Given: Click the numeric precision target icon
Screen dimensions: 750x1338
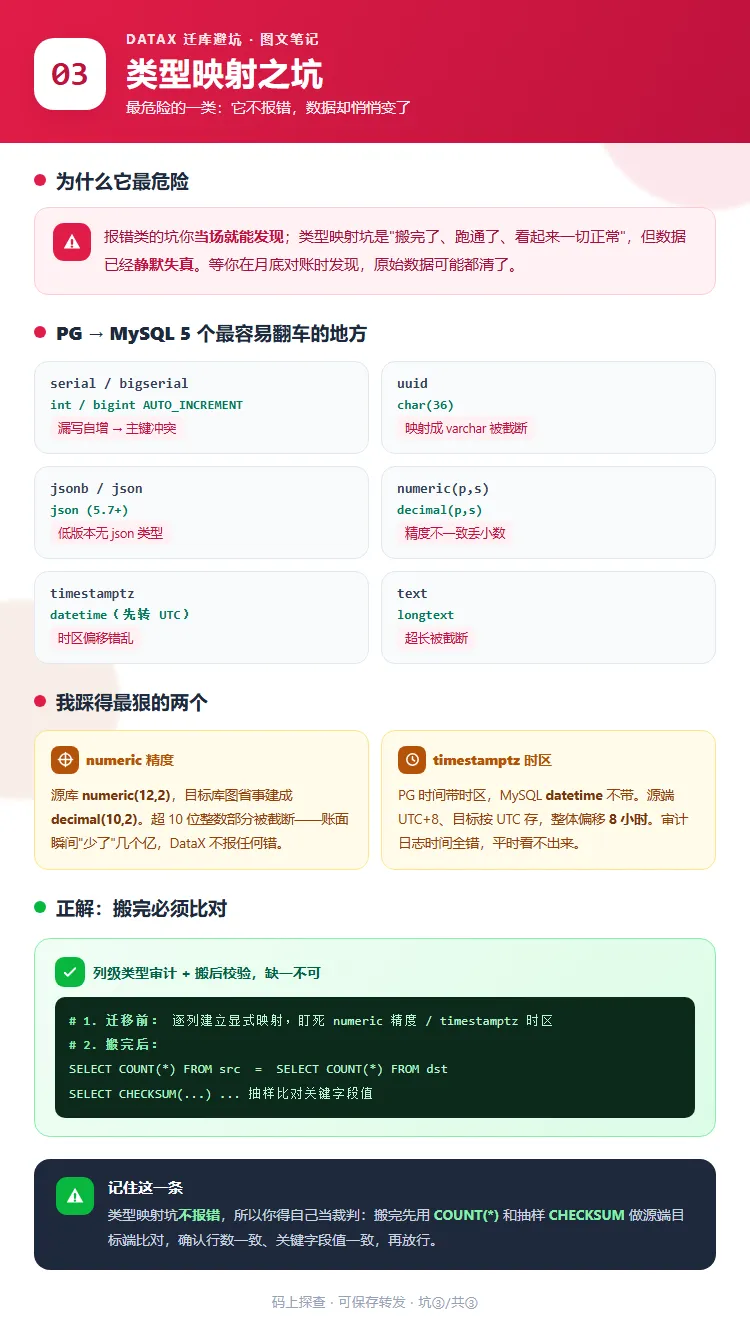Looking at the screenshot, I should pyautogui.click(x=64, y=760).
